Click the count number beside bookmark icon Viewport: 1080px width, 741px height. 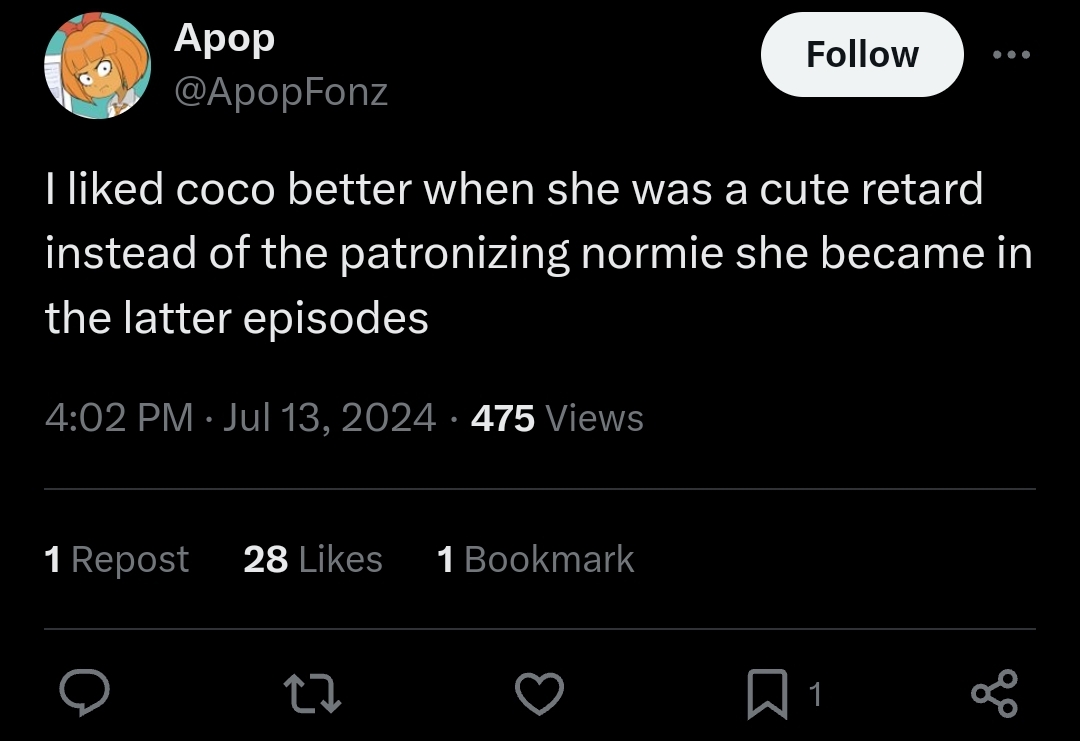coord(815,694)
